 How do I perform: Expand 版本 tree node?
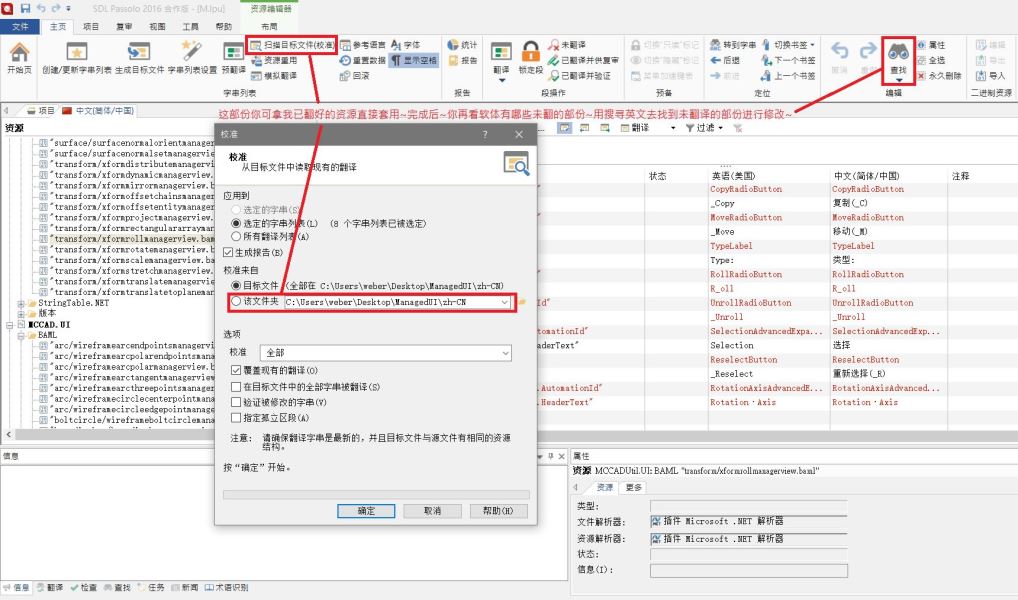point(21,314)
